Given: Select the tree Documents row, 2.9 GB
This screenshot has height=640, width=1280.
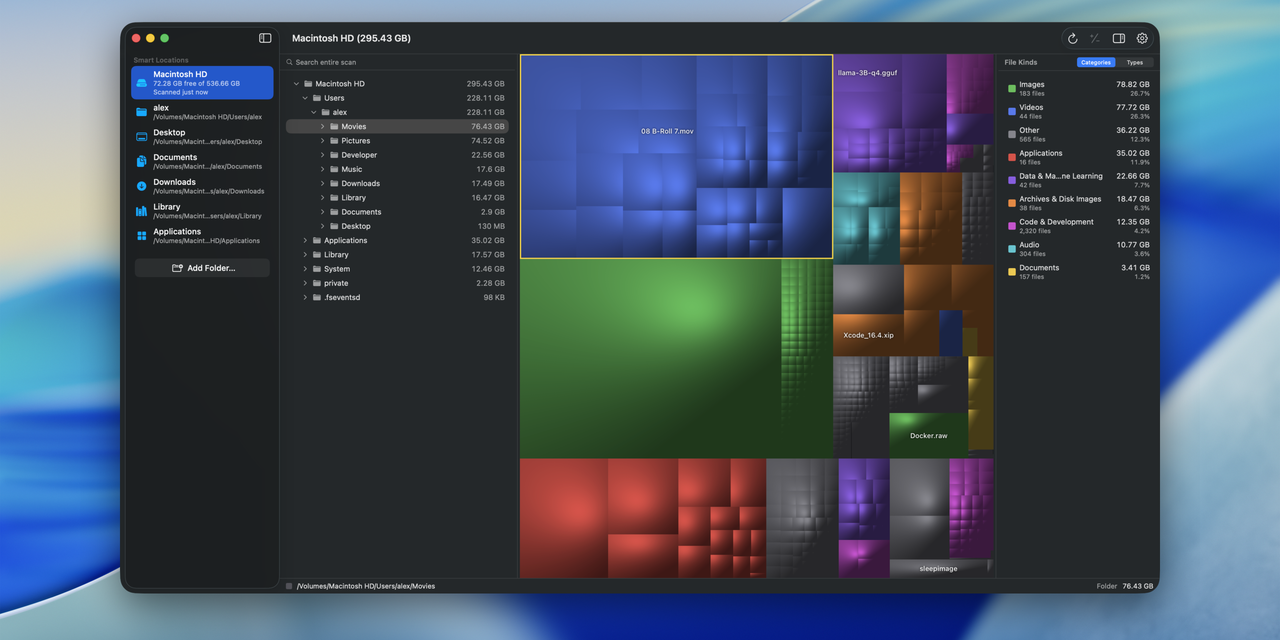Looking at the screenshot, I should tap(397, 212).
